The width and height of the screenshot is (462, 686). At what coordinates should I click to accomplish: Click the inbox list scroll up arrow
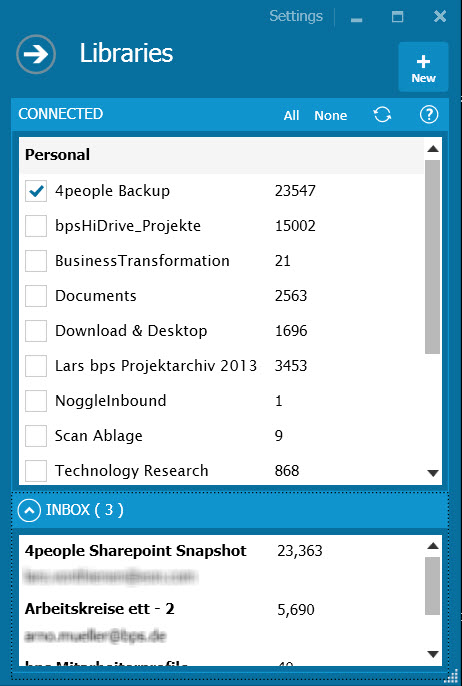(x=433, y=546)
